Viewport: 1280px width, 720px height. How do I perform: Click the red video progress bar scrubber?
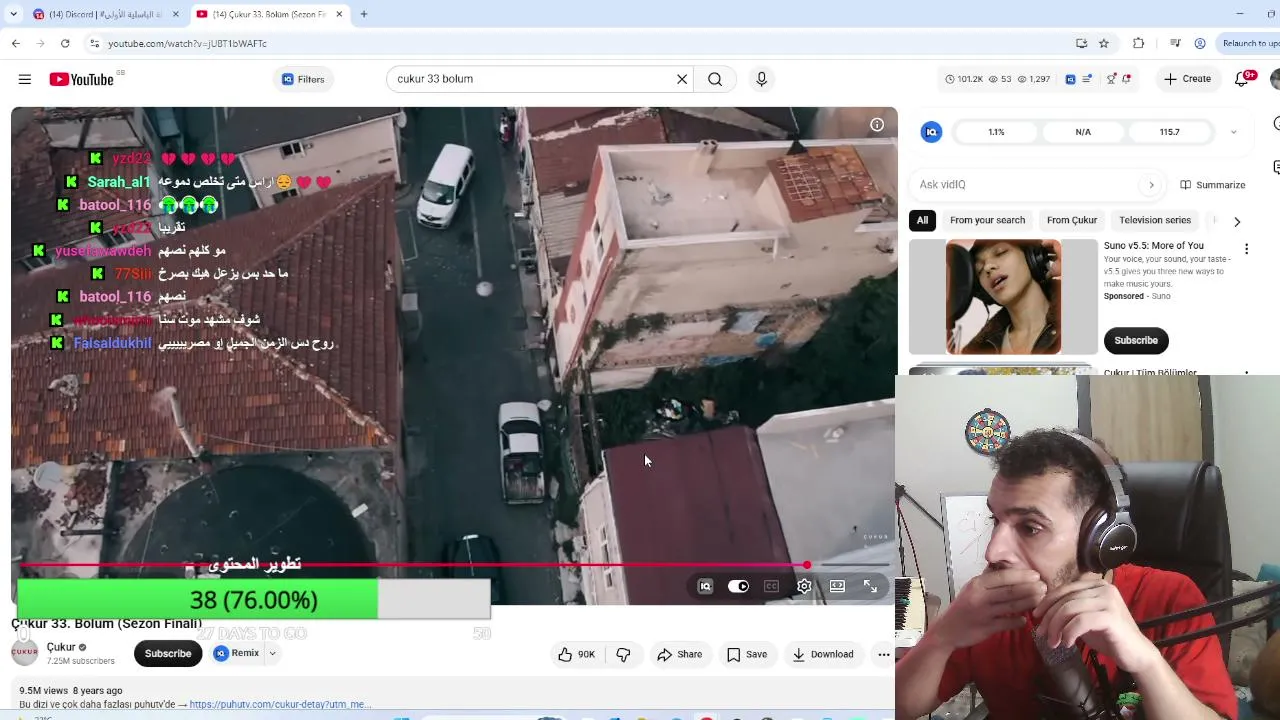pyautogui.click(x=807, y=566)
